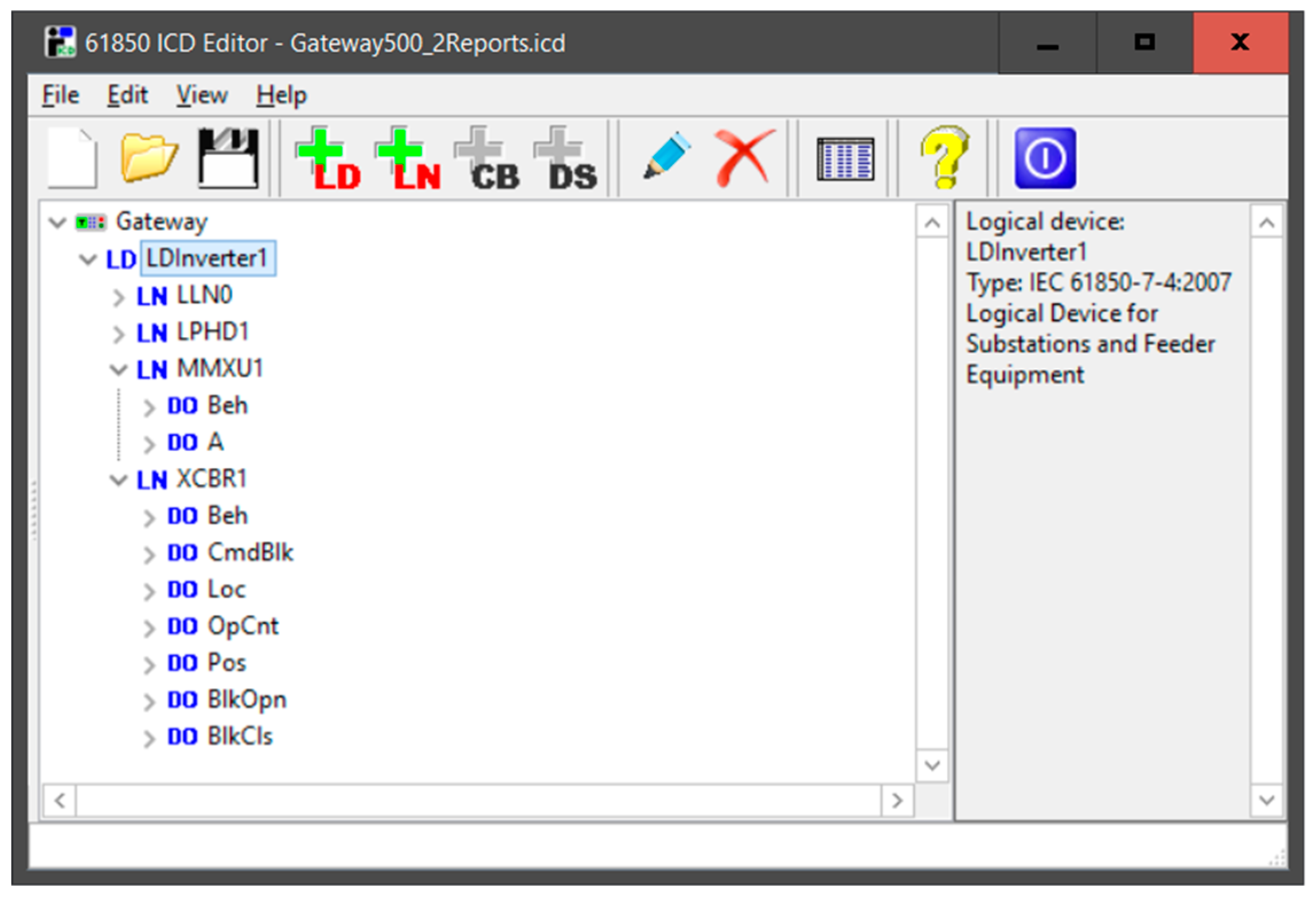Open a file with the folder icon
This screenshot has width=1316, height=901.
coord(149,157)
